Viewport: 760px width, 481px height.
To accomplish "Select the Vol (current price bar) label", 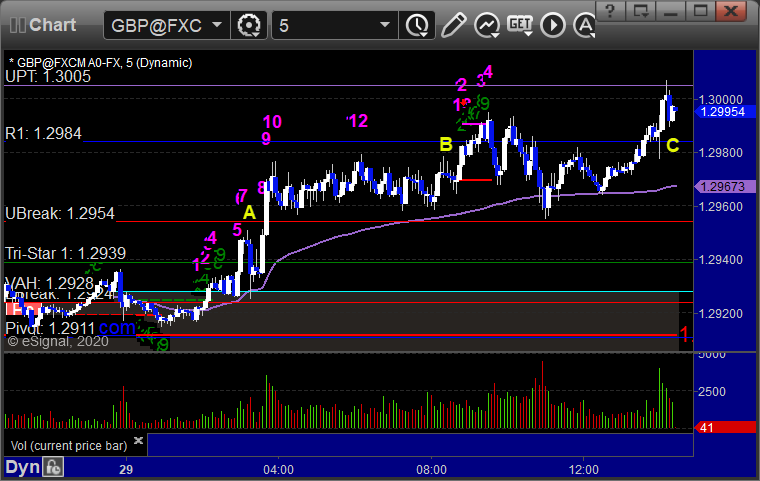I will pos(69,446).
